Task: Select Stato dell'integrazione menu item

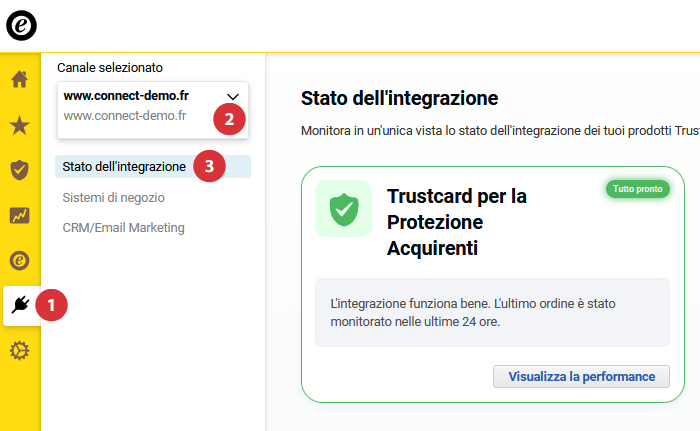Action: click(124, 166)
